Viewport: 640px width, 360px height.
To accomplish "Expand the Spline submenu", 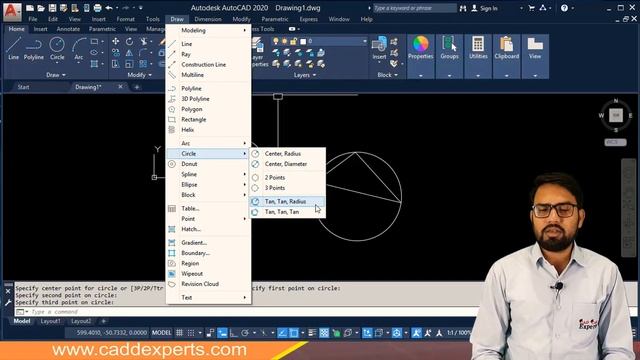I will pyautogui.click(x=208, y=174).
